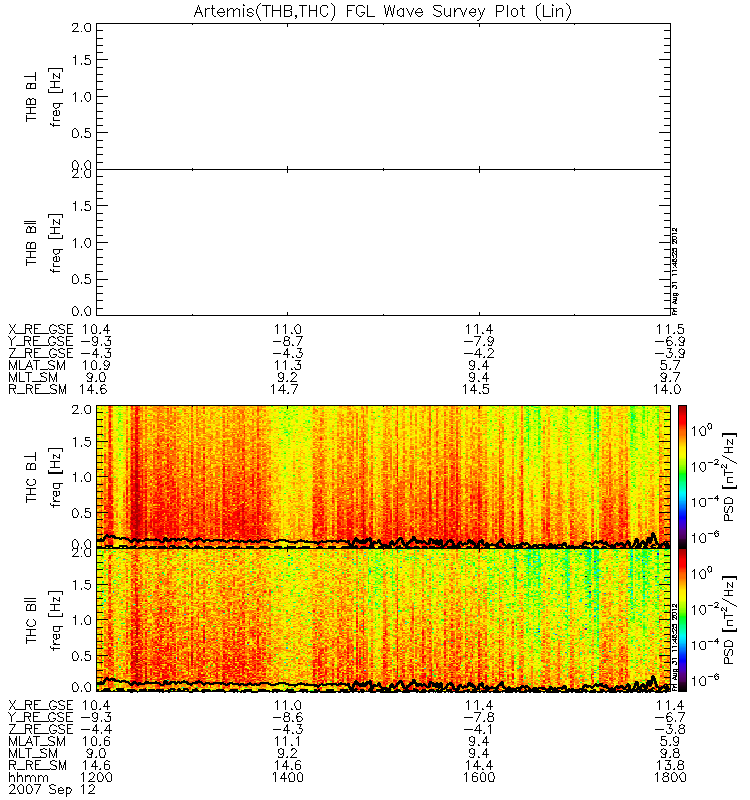
Task: Click the MLAT_SM value '10.6'
Action: coord(96,741)
